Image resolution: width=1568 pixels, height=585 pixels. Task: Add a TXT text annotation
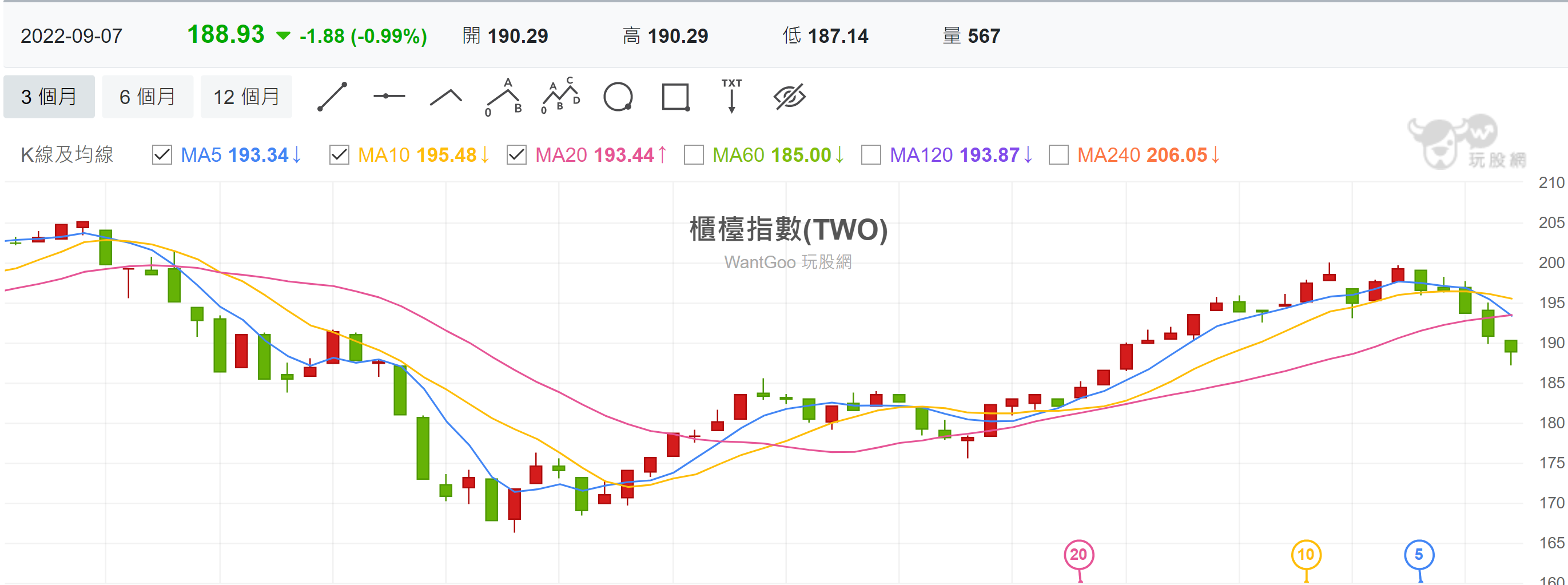pyautogui.click(x=731, y=95)
